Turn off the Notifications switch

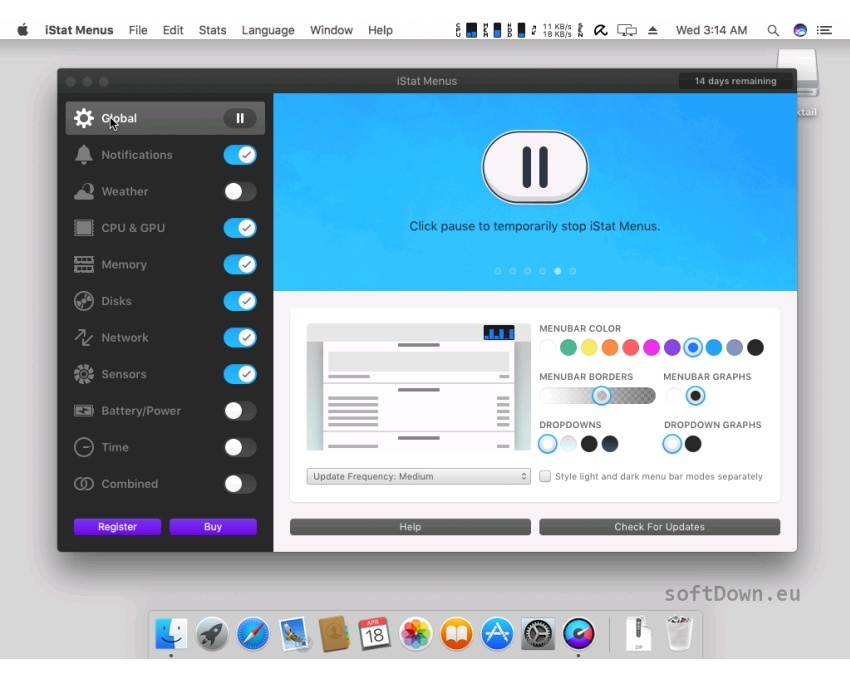click(240, 155)
